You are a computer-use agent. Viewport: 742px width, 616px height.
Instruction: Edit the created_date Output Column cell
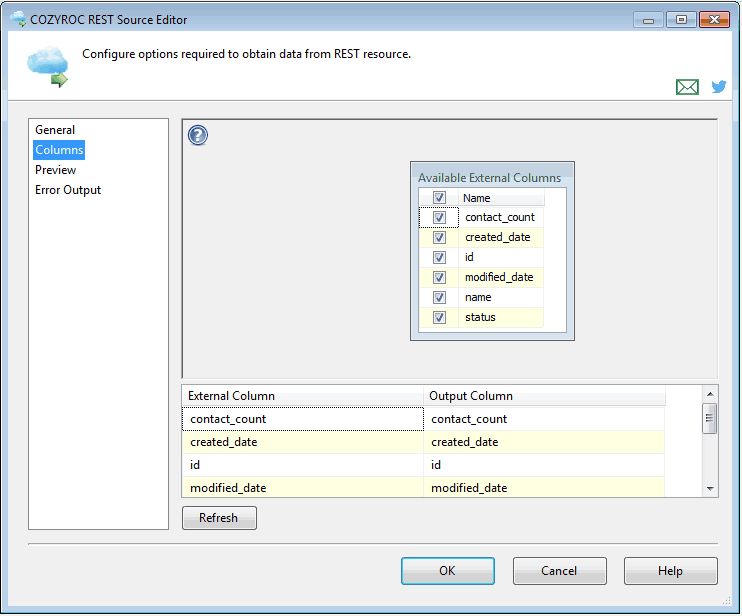coord(544,442)
